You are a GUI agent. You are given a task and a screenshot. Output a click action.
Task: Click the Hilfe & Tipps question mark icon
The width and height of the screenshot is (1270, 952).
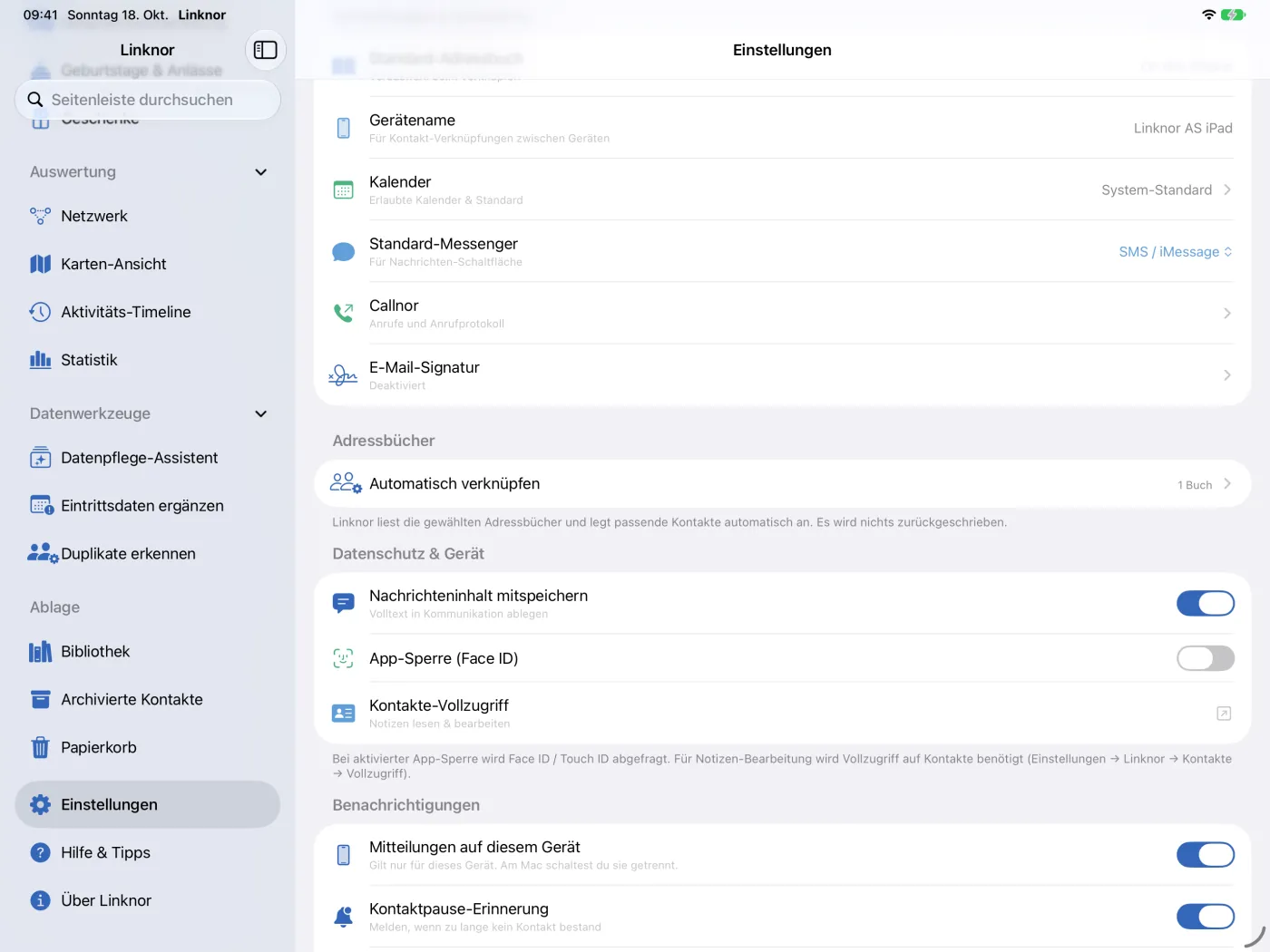(x=40, y=852)
